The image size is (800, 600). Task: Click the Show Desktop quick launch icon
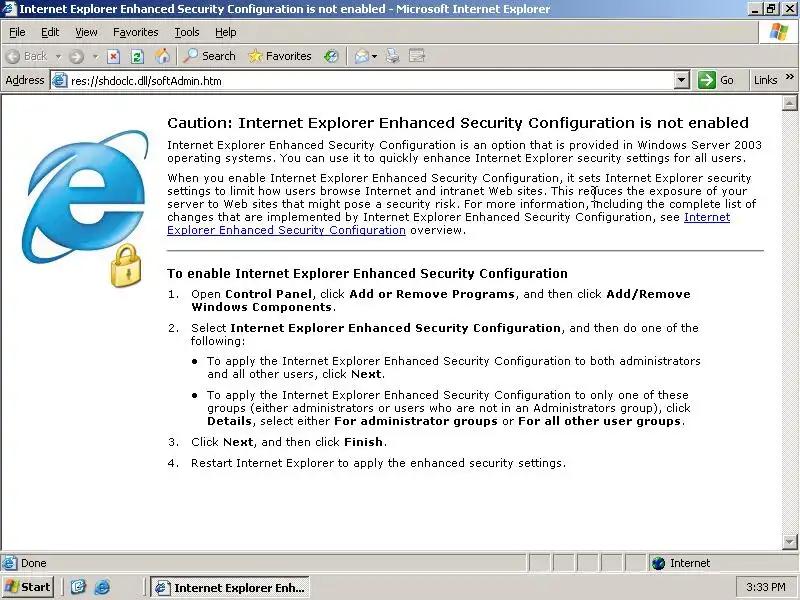tap(78, 587)
